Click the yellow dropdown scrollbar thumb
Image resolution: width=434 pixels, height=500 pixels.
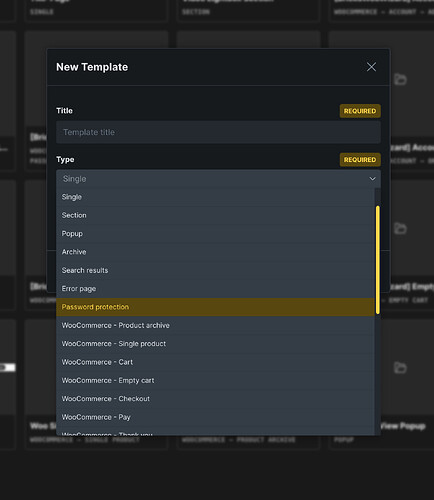378,260
